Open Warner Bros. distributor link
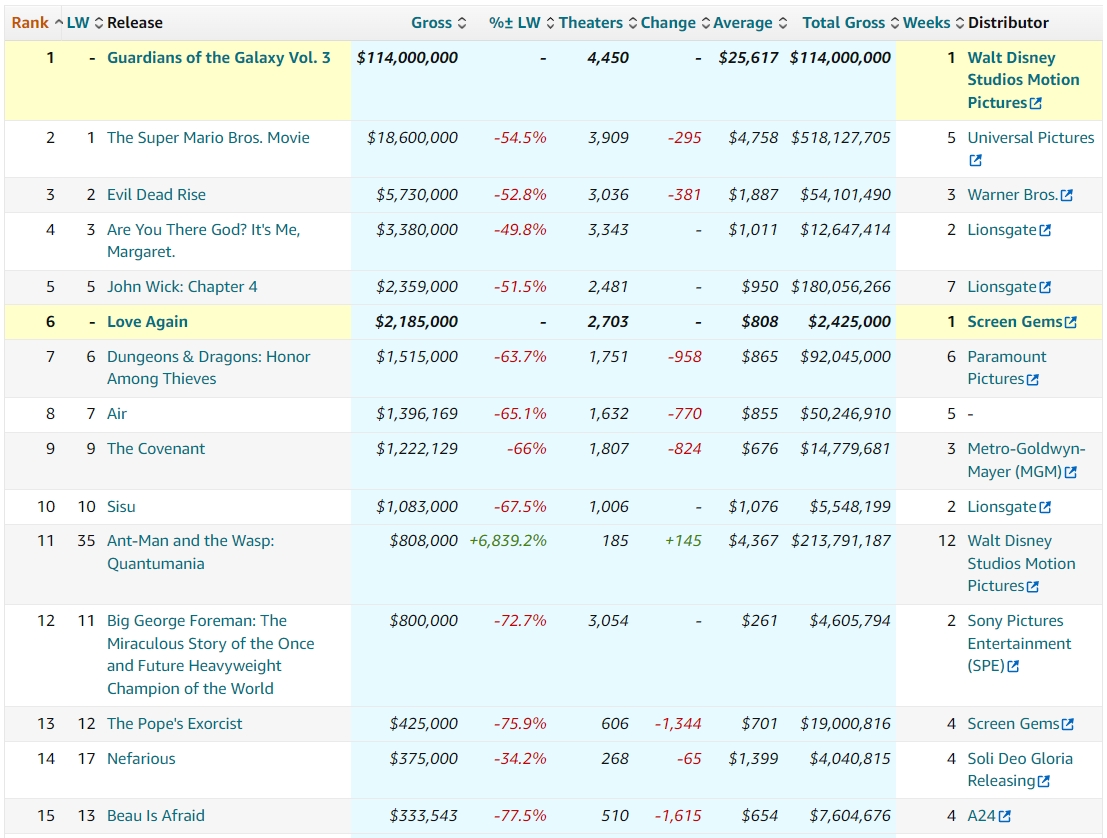The image size is (1107, 838). click(1012, 195)
